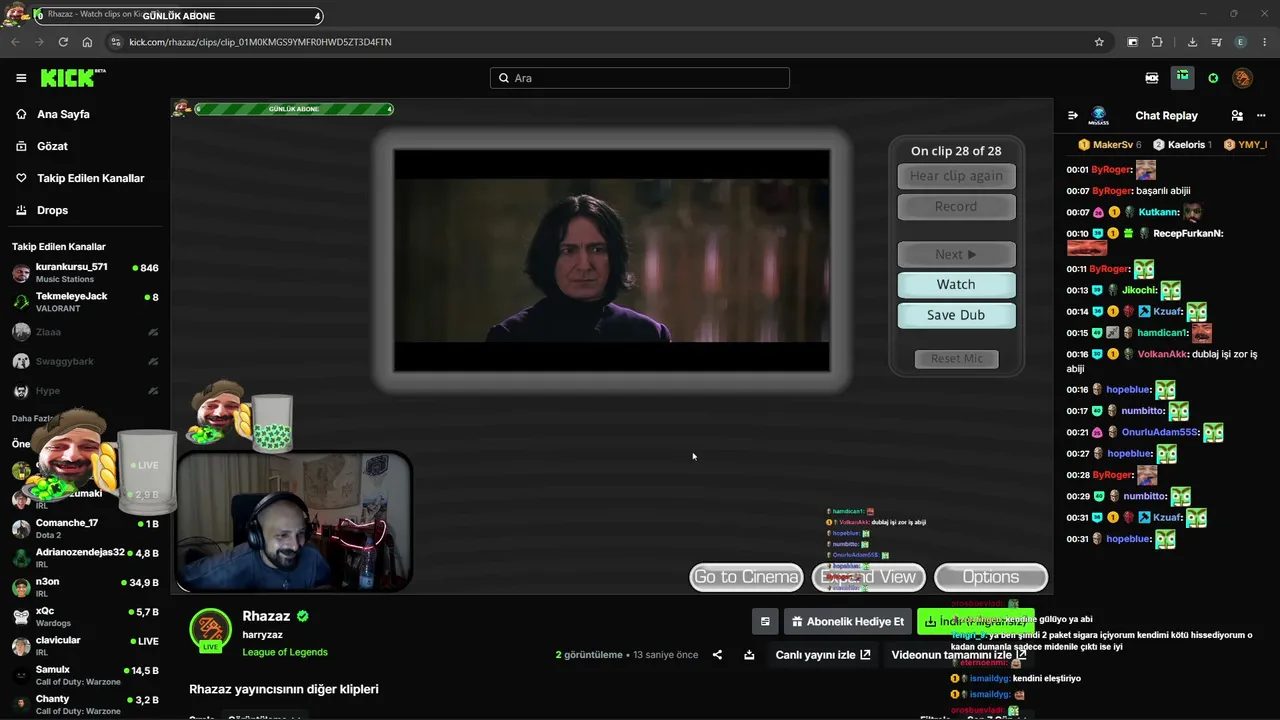The image size is (1280, 720).
Task: Go to the Kick logo homepage
Action: click(x=73, y=78)
